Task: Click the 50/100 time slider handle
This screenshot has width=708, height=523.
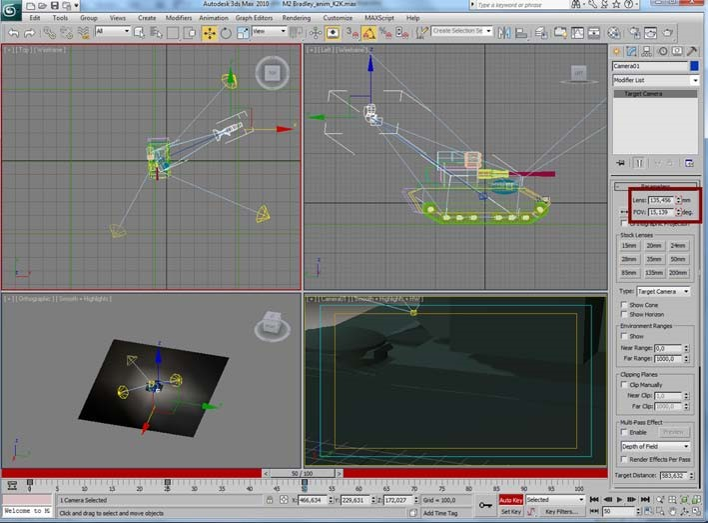Action: (302, 473)
